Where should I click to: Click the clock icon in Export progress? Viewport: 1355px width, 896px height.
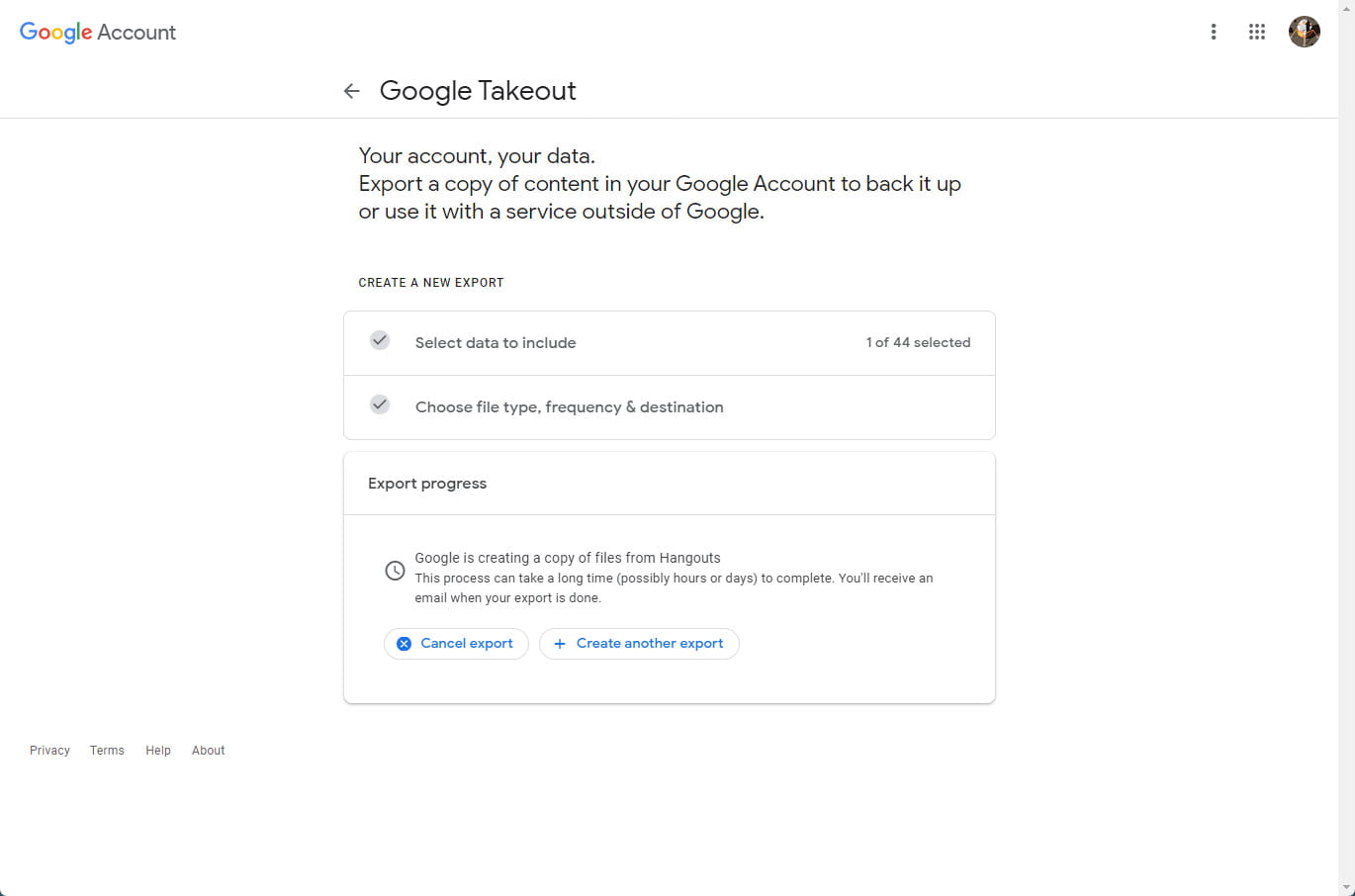pos(395,571)
